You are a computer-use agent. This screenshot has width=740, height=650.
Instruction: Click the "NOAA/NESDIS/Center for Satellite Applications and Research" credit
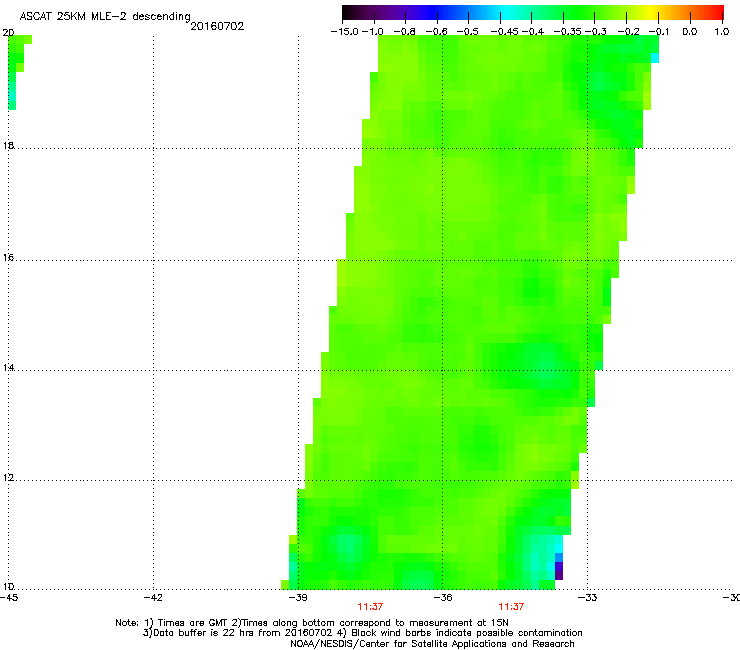click(432, 644)
